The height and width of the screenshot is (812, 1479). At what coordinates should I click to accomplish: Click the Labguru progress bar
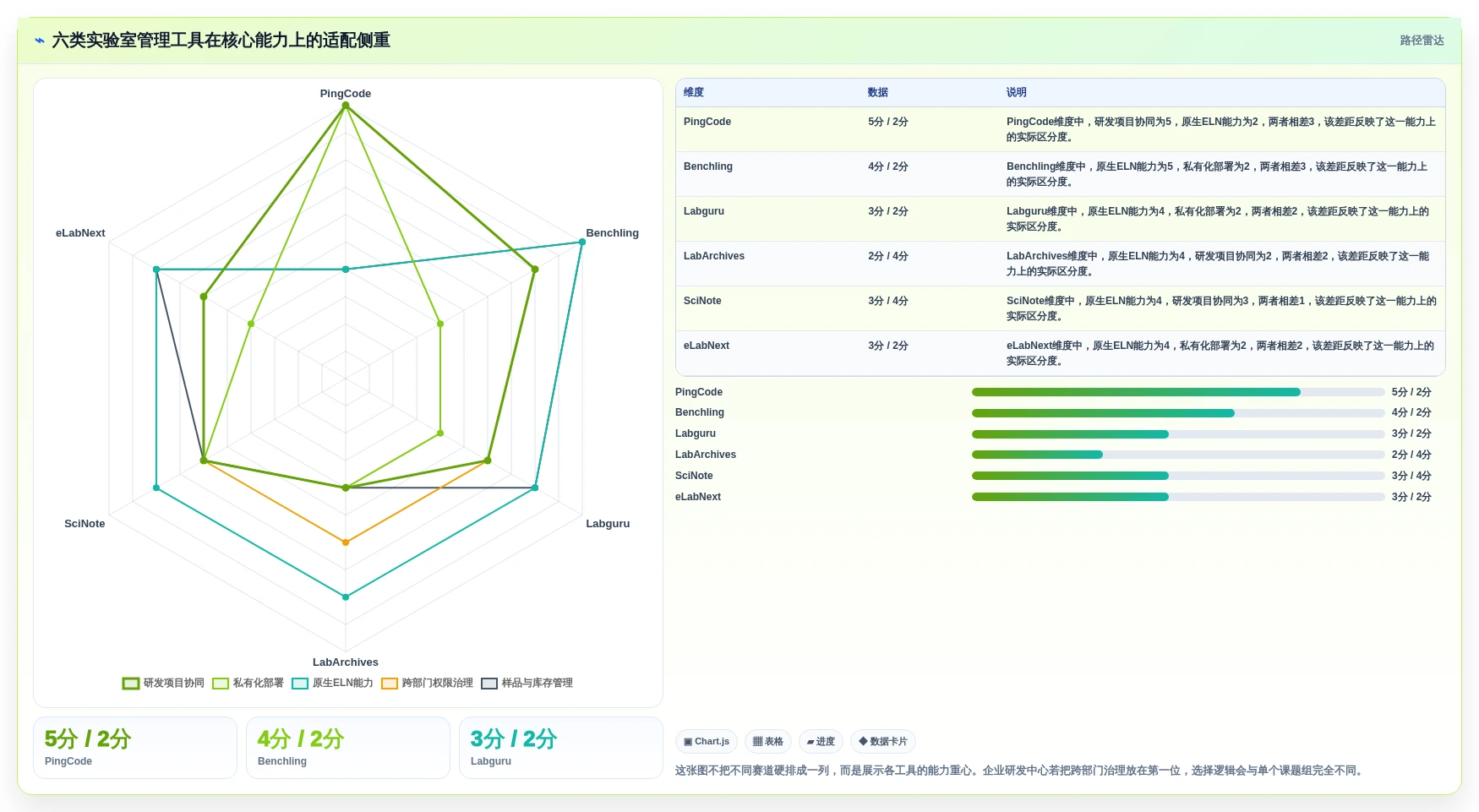1178,434
